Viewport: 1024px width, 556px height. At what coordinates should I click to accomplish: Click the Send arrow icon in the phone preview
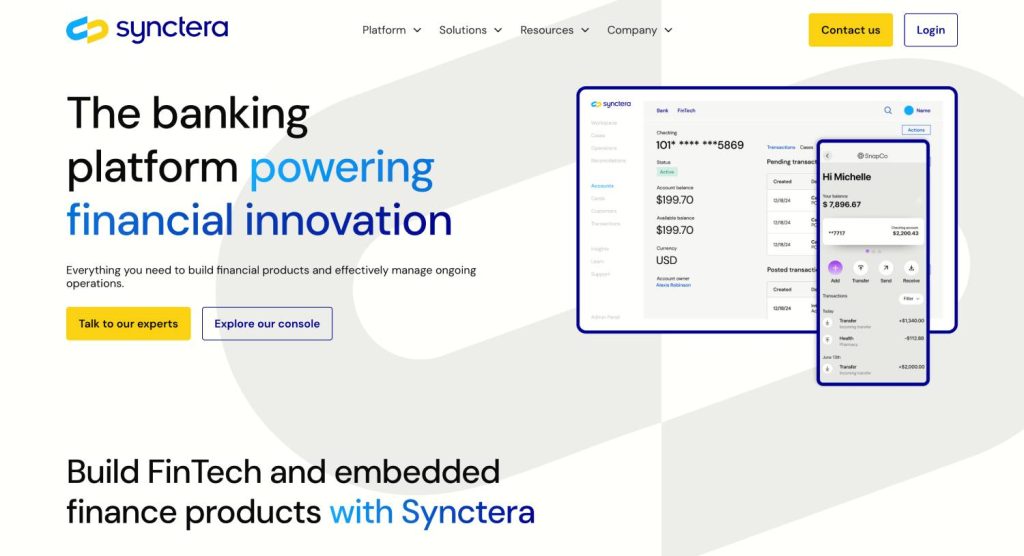886,267
